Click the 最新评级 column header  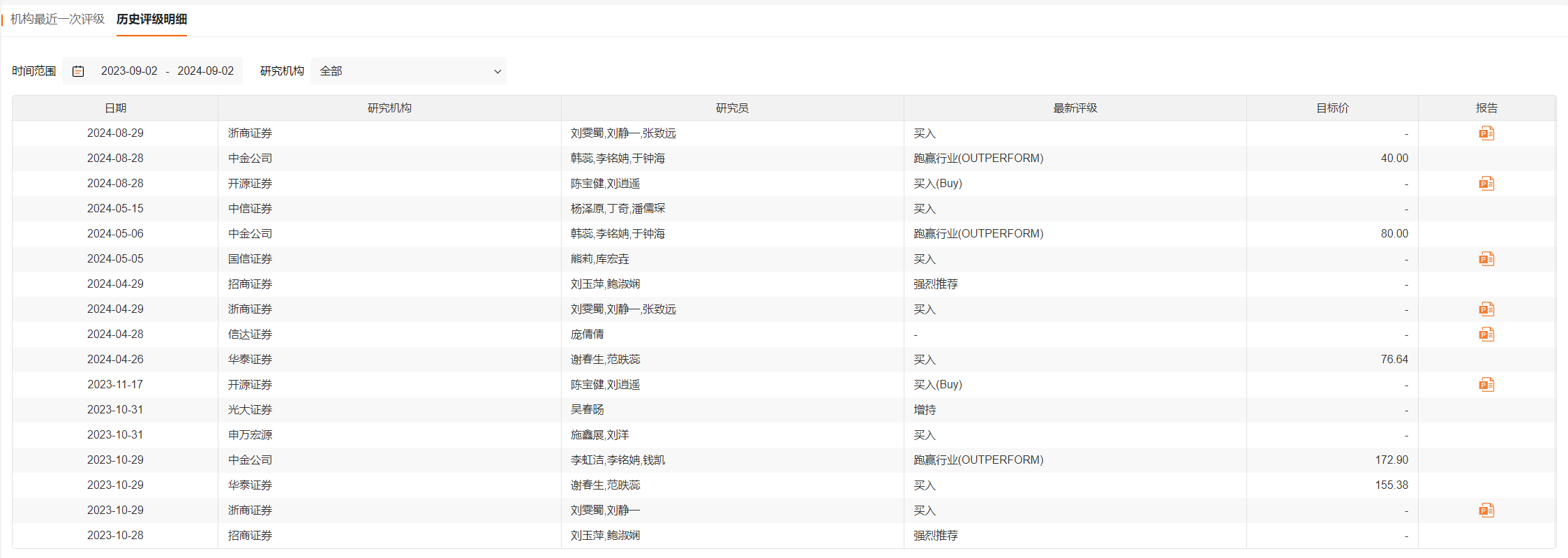[x=1075, y=108]
